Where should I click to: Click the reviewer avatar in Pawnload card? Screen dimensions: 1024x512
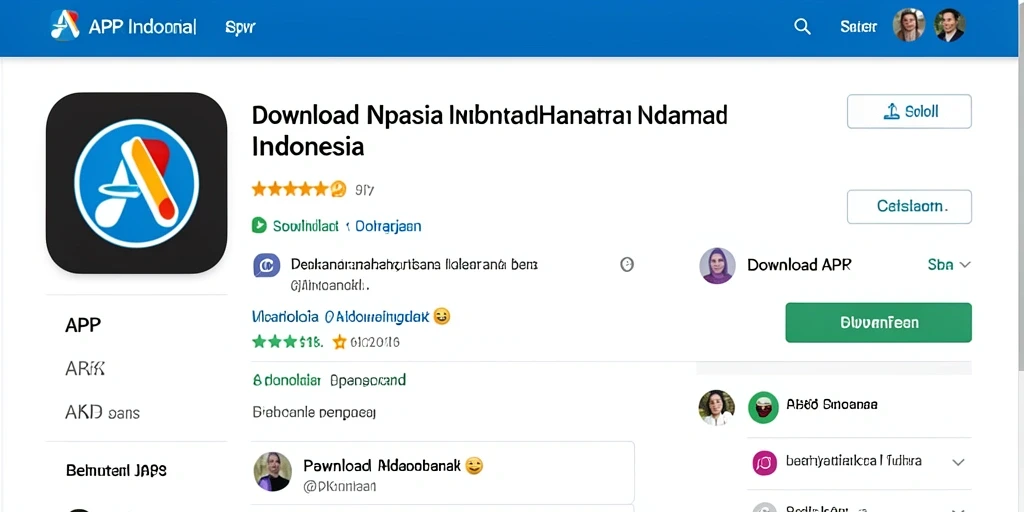(x=272, y=472)
